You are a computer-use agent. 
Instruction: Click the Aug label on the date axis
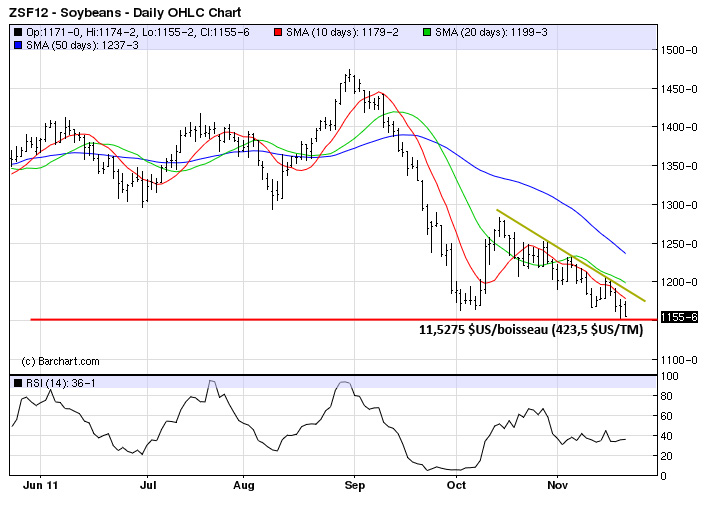point(245,485)
